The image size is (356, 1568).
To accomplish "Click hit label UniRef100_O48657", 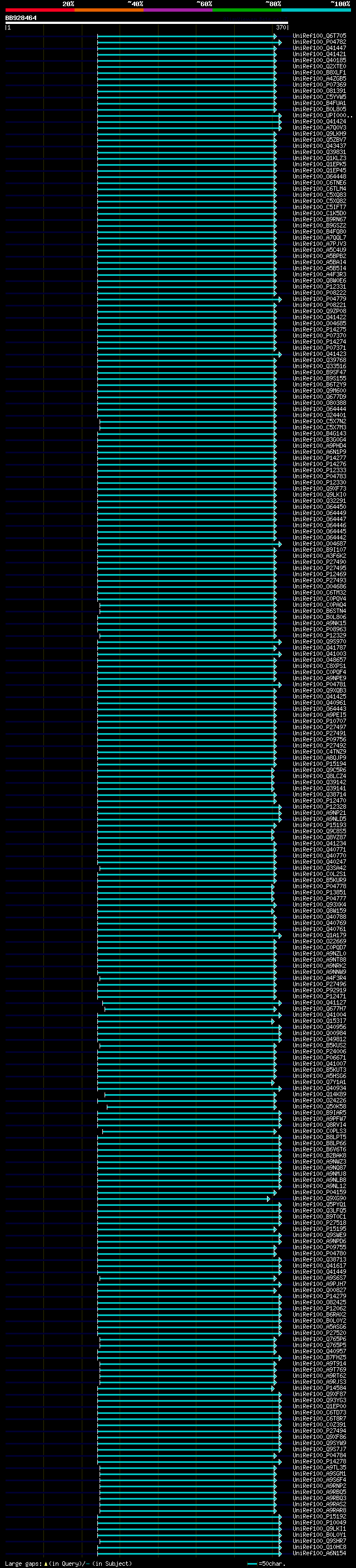I will 319,660.
